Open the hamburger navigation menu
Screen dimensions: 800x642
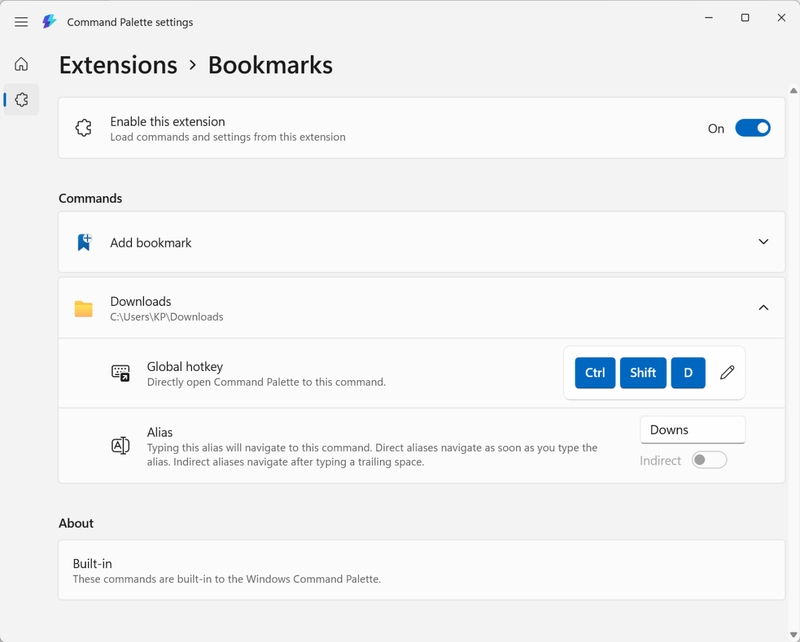pos(21,22)
